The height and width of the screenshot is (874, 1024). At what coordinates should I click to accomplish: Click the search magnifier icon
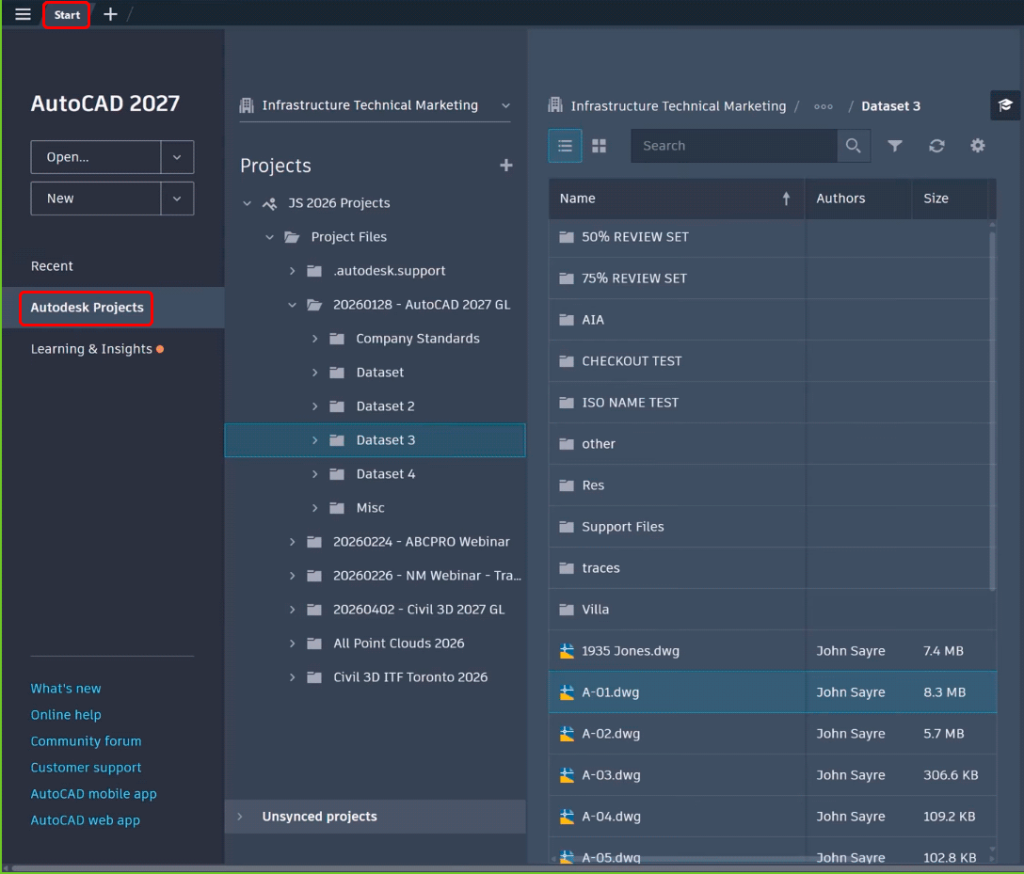click(853, 145)
